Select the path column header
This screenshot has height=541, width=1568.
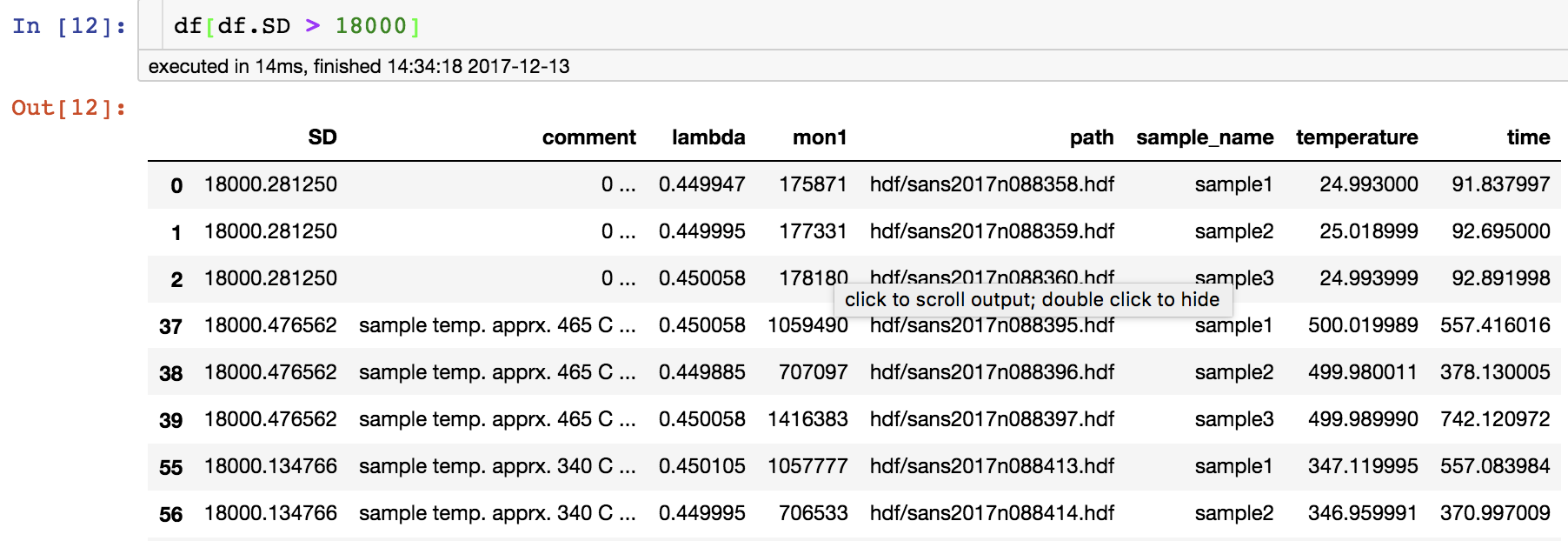[1092, 137]
